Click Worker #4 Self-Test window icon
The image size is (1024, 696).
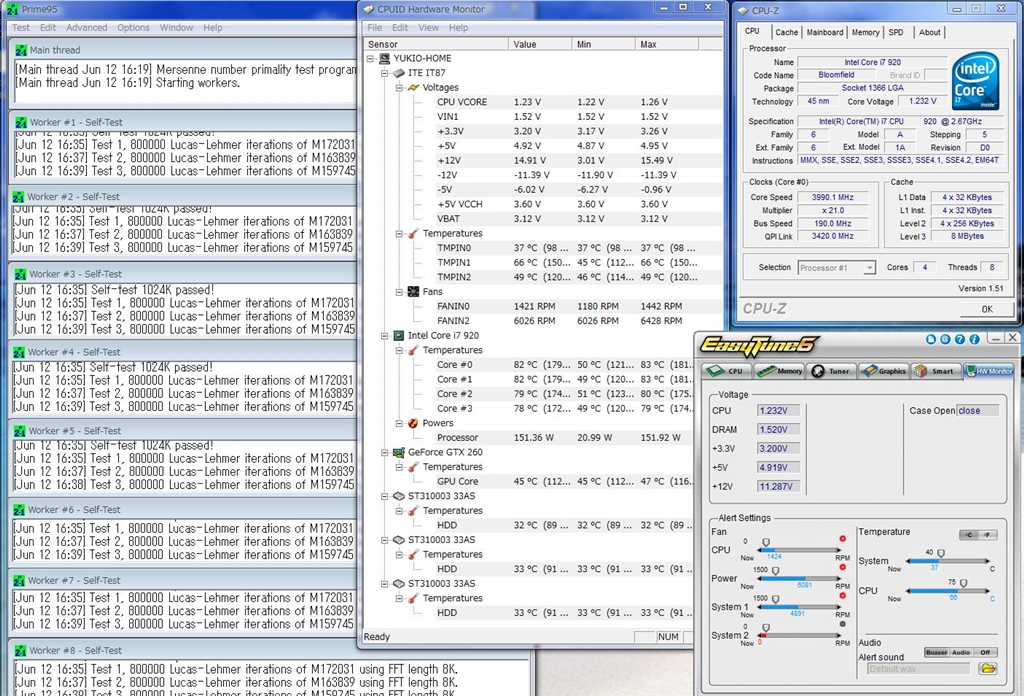(x=21, y=353)
